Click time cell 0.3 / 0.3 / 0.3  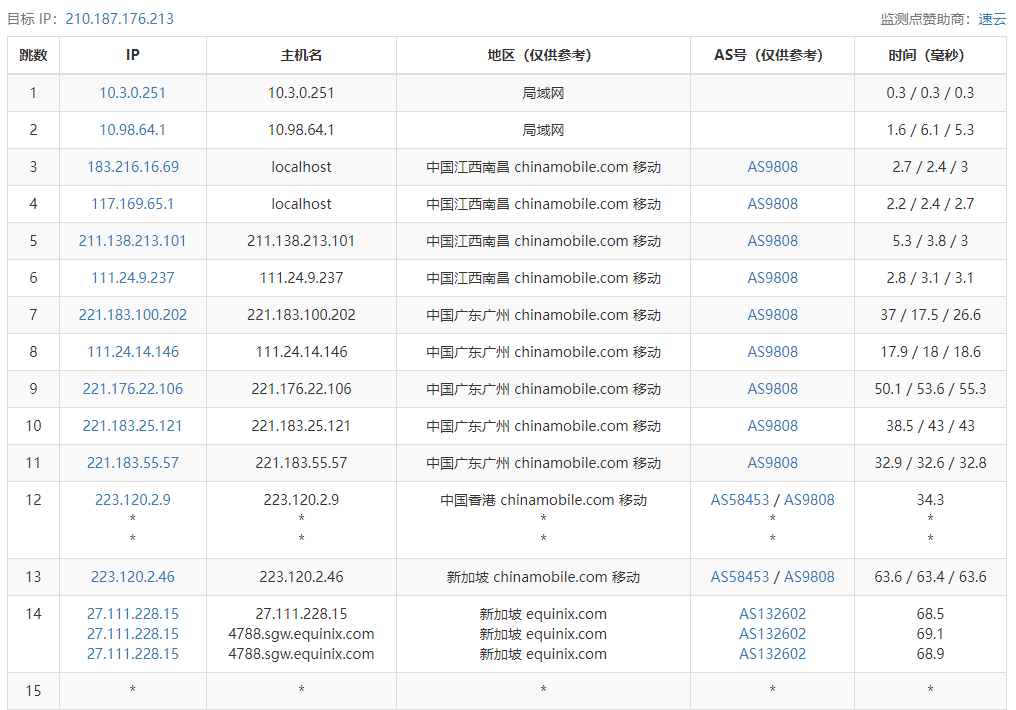tap(930, 93)
